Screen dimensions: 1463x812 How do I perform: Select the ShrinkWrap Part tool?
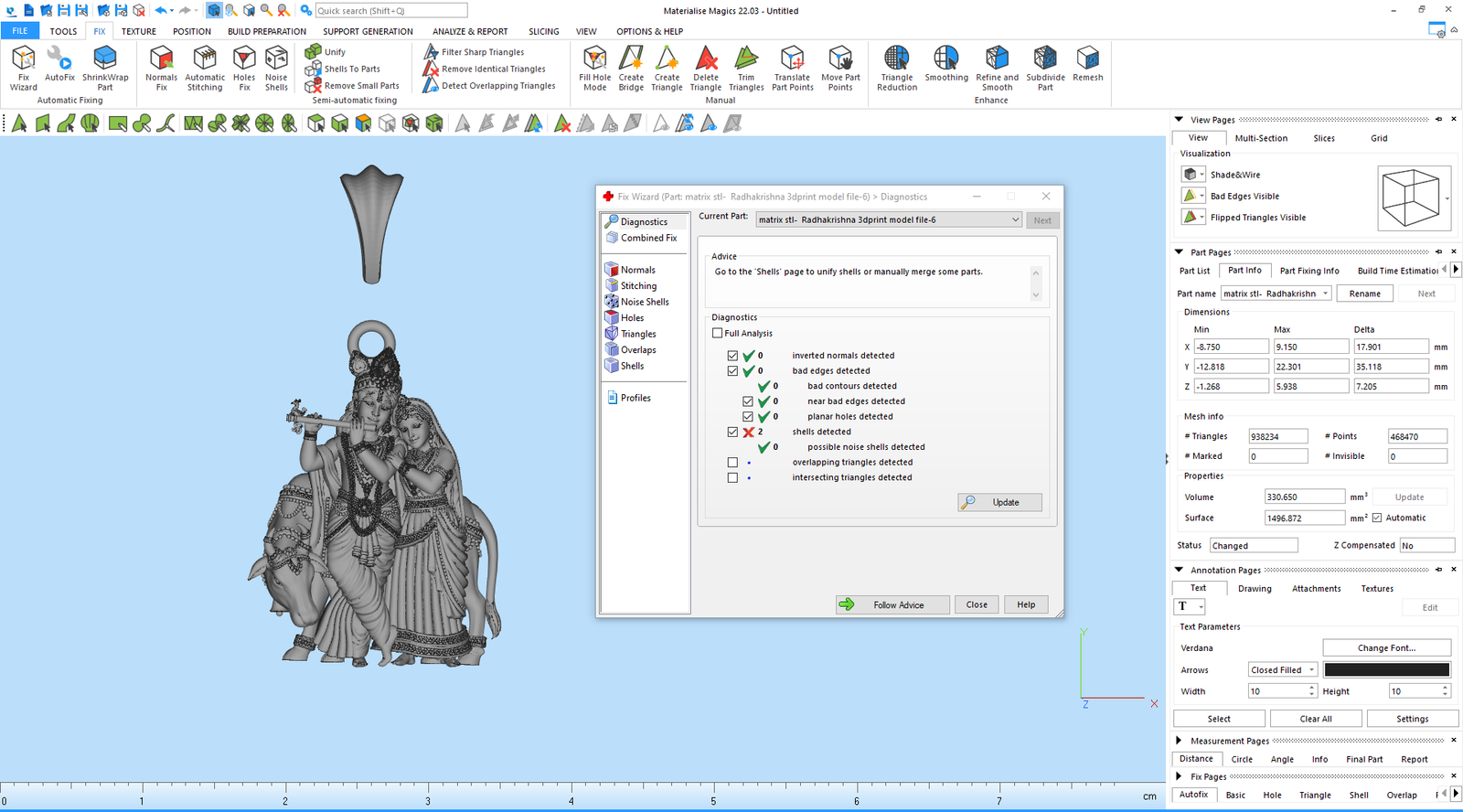[105, 67]
